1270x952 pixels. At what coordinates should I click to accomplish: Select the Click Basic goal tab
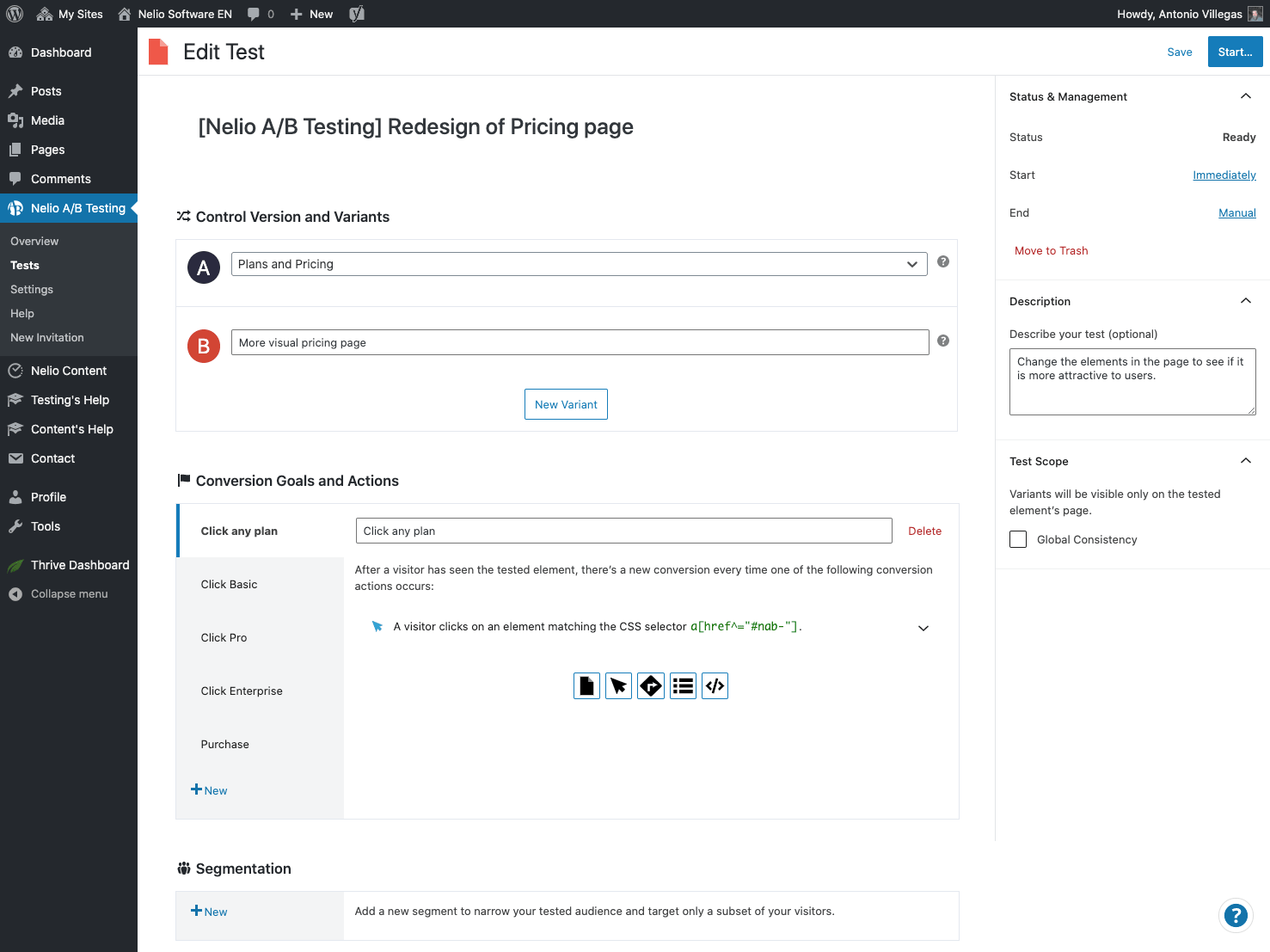pos(230,584)
